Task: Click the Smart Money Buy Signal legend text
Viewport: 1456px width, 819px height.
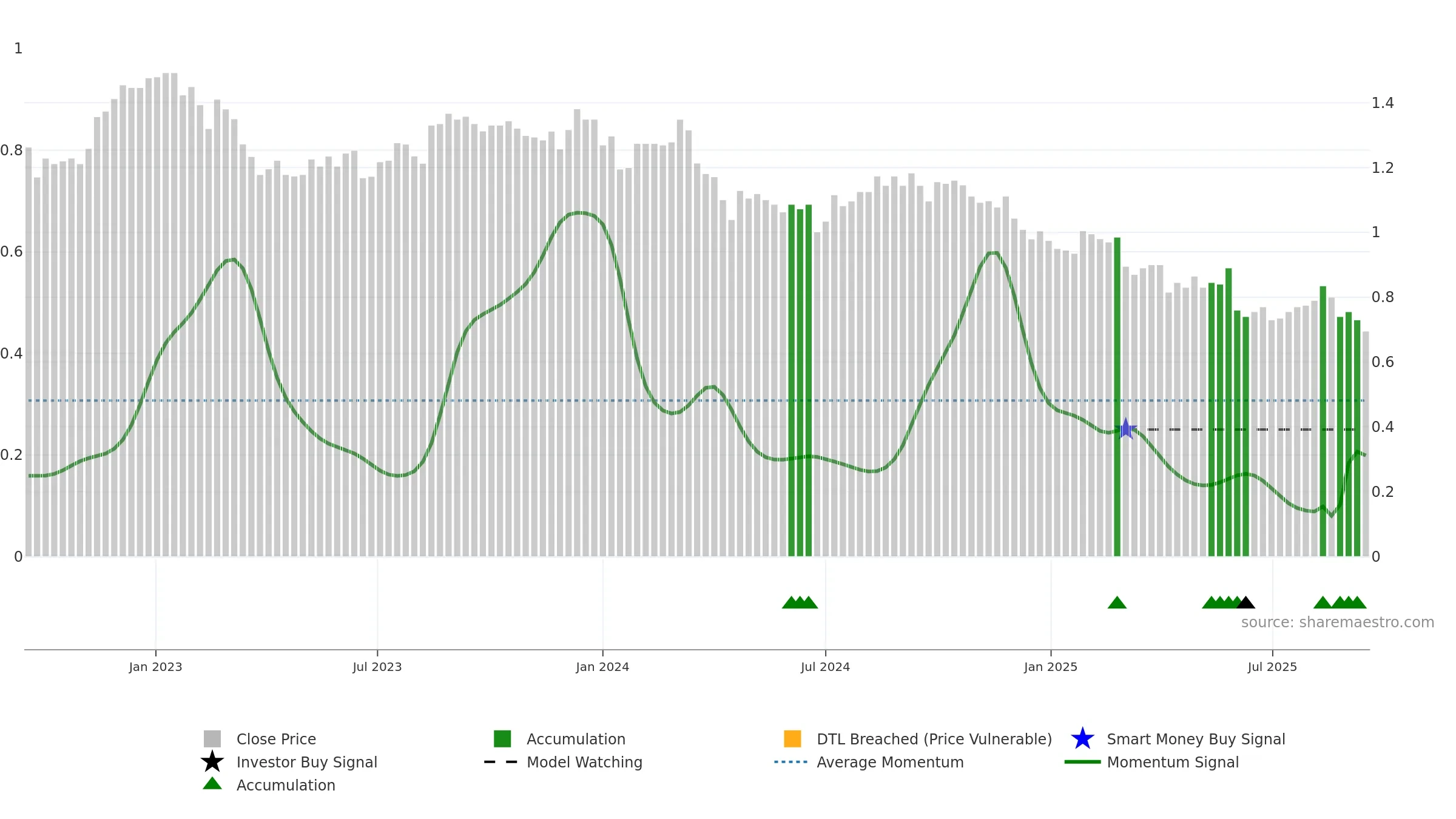Action: 1196,740
